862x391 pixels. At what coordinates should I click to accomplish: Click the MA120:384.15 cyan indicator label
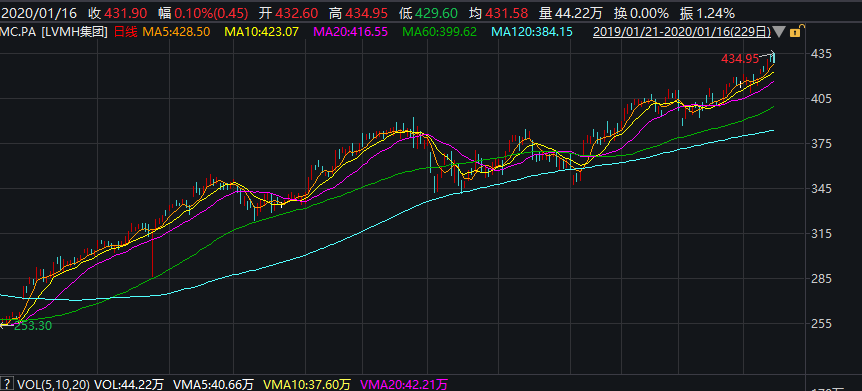point(532,32)
